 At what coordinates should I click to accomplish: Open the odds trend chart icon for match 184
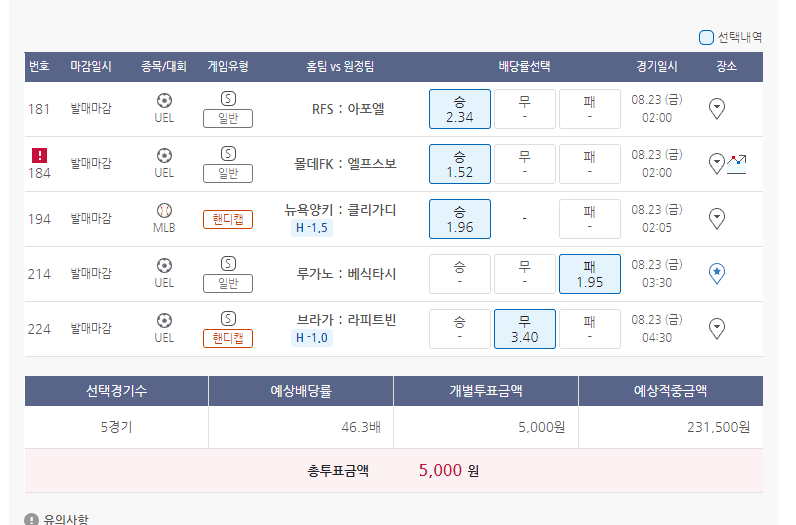point(737,164)
